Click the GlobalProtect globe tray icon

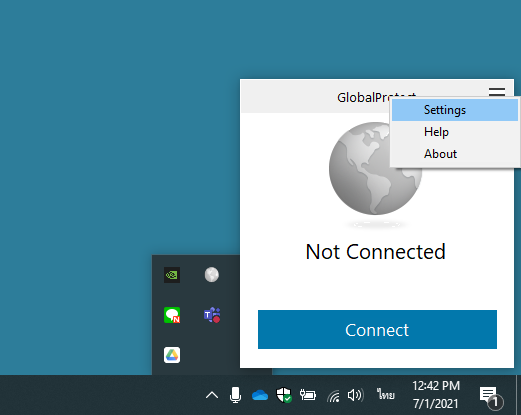[212, 275]
